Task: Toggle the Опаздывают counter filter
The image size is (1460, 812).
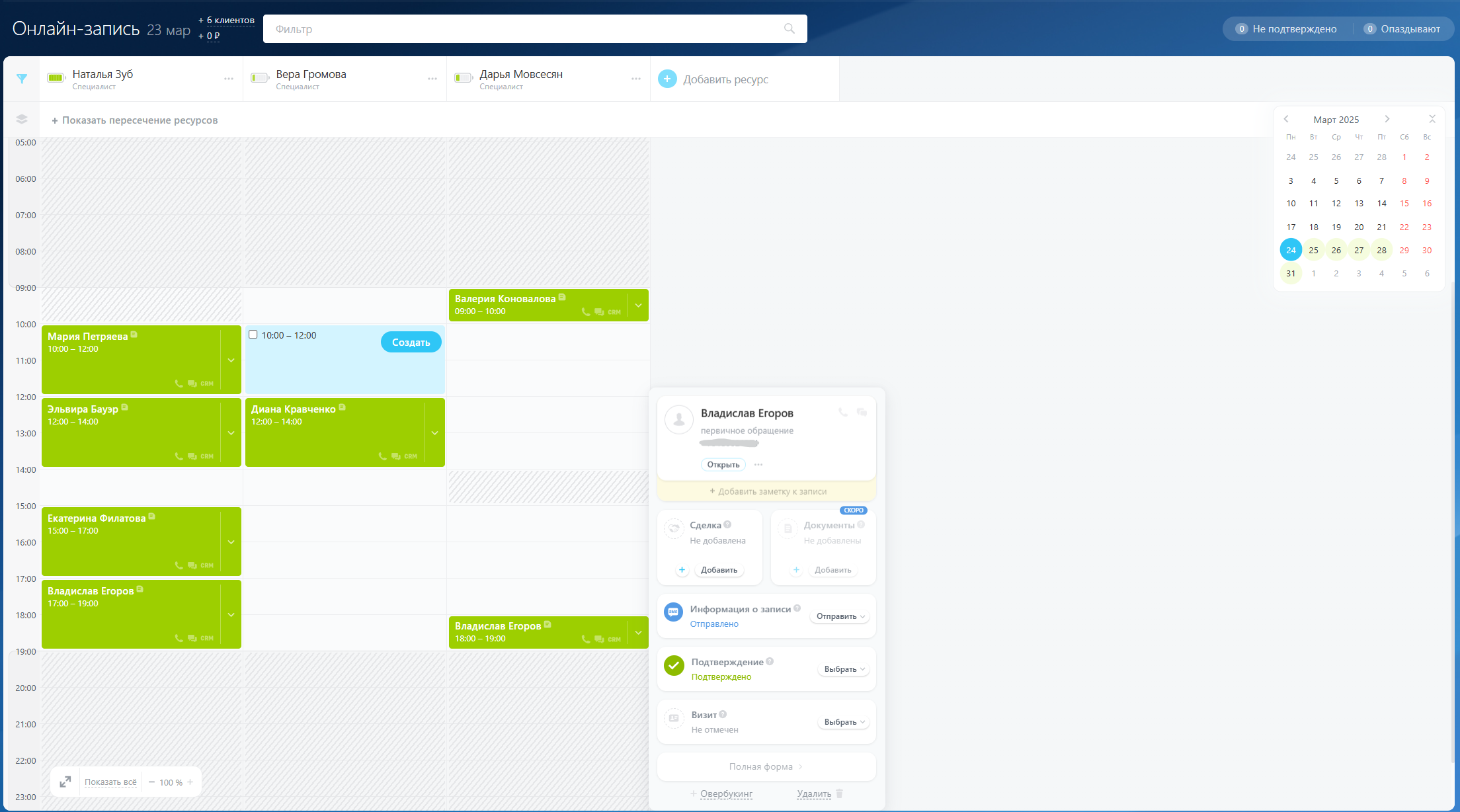Action: click(1402, 29)
